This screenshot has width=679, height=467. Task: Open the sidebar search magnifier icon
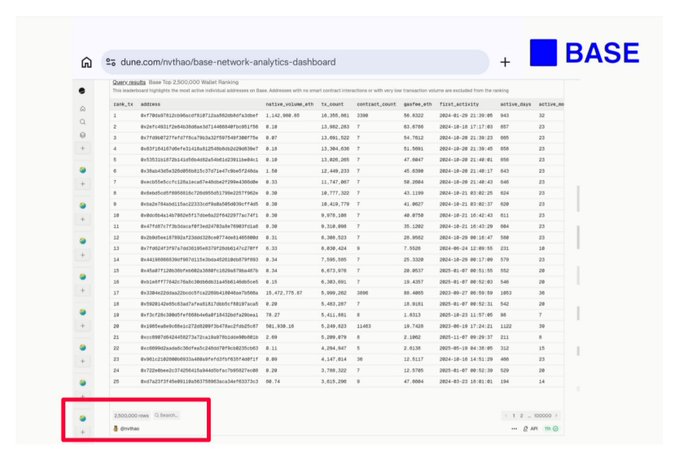(x=83, y=122)
